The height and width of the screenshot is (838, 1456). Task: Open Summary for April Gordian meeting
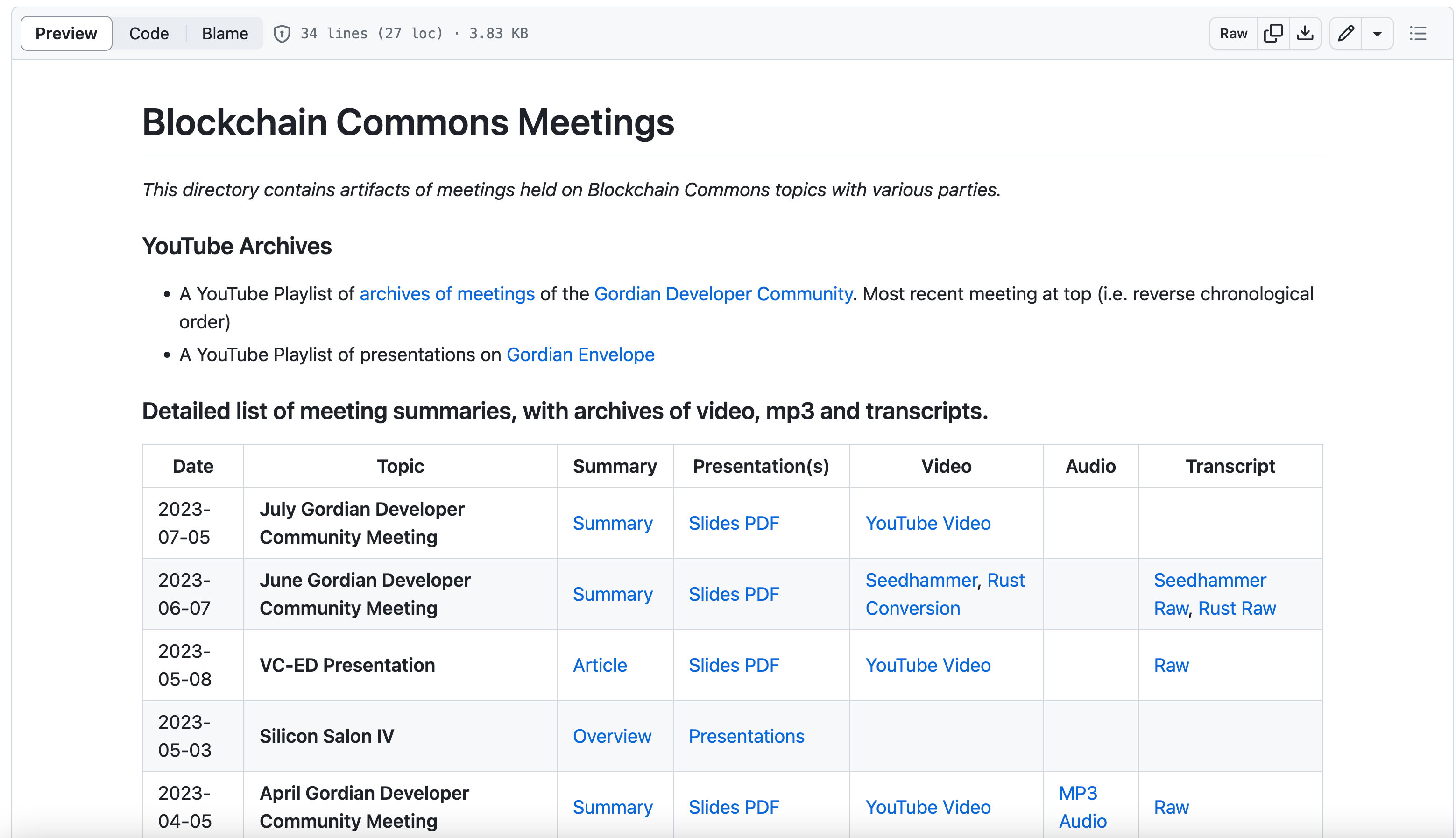click(x=613, y=807)
